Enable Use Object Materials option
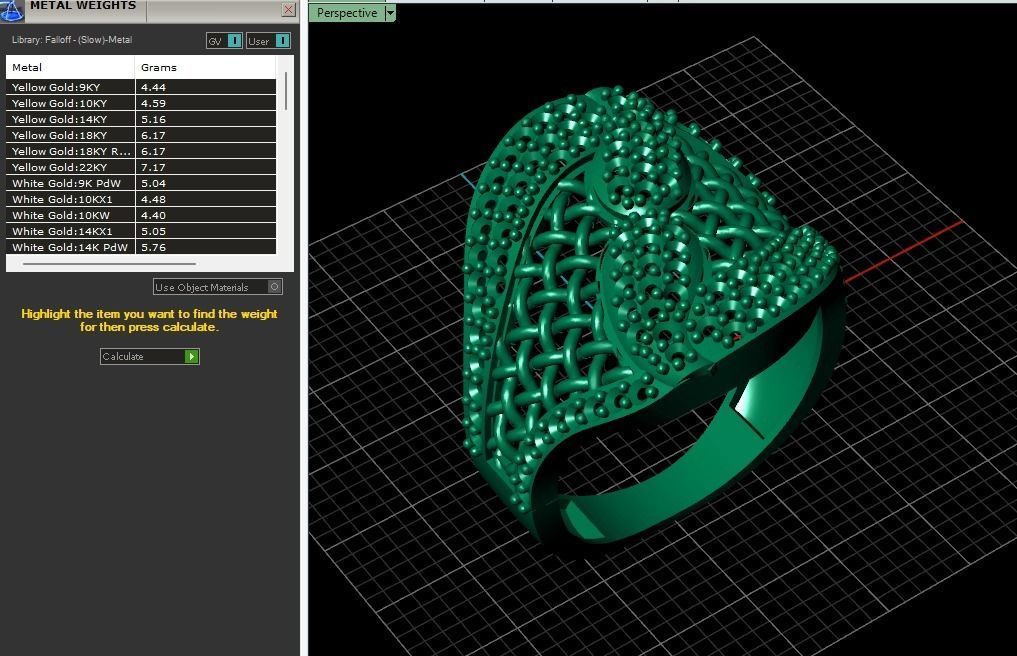This screenshot has width=1017, height=656. click(218, 287)
